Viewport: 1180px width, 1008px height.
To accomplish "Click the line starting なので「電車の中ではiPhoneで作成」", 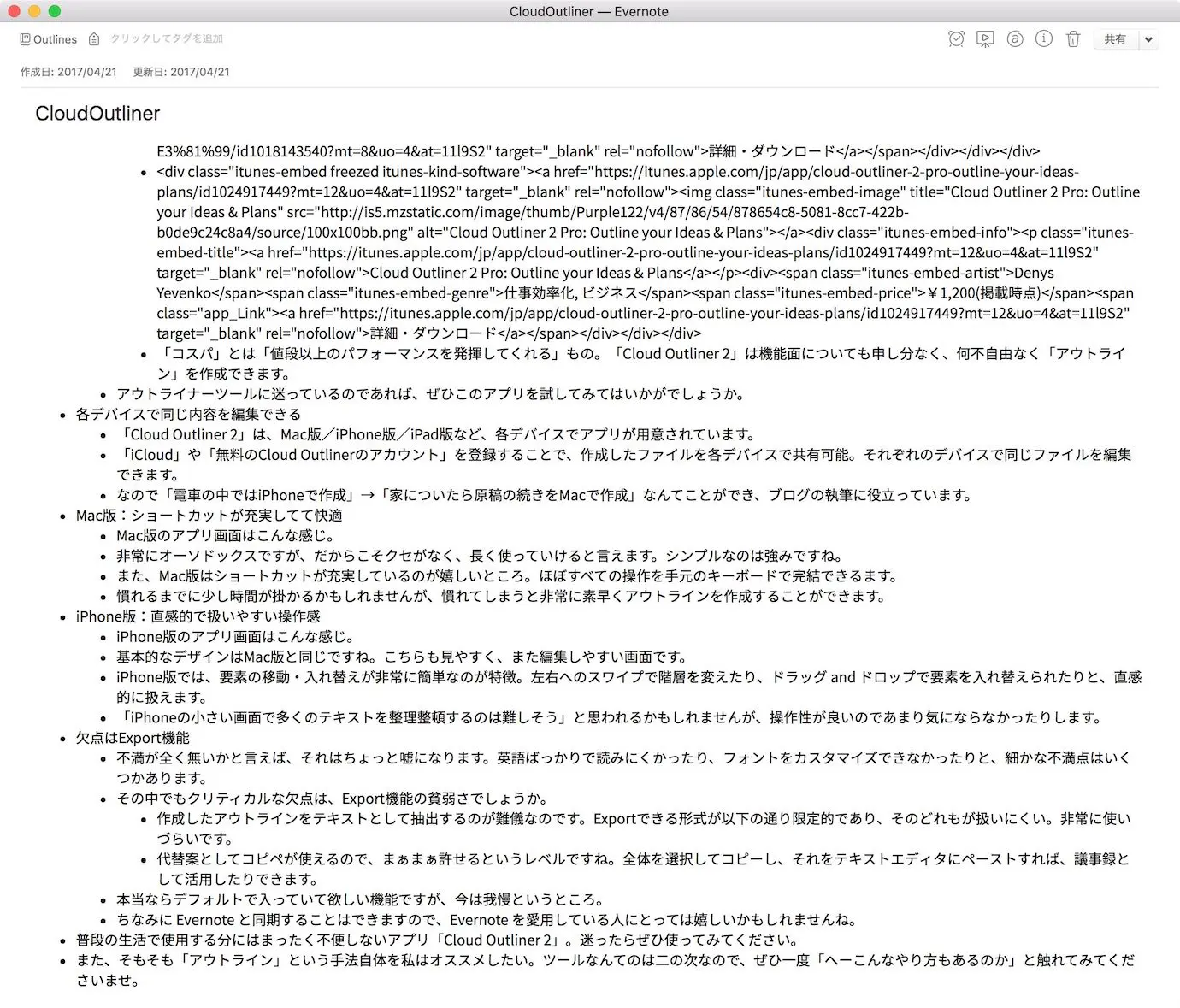I will pyautogui.click(x=545, y=495).
